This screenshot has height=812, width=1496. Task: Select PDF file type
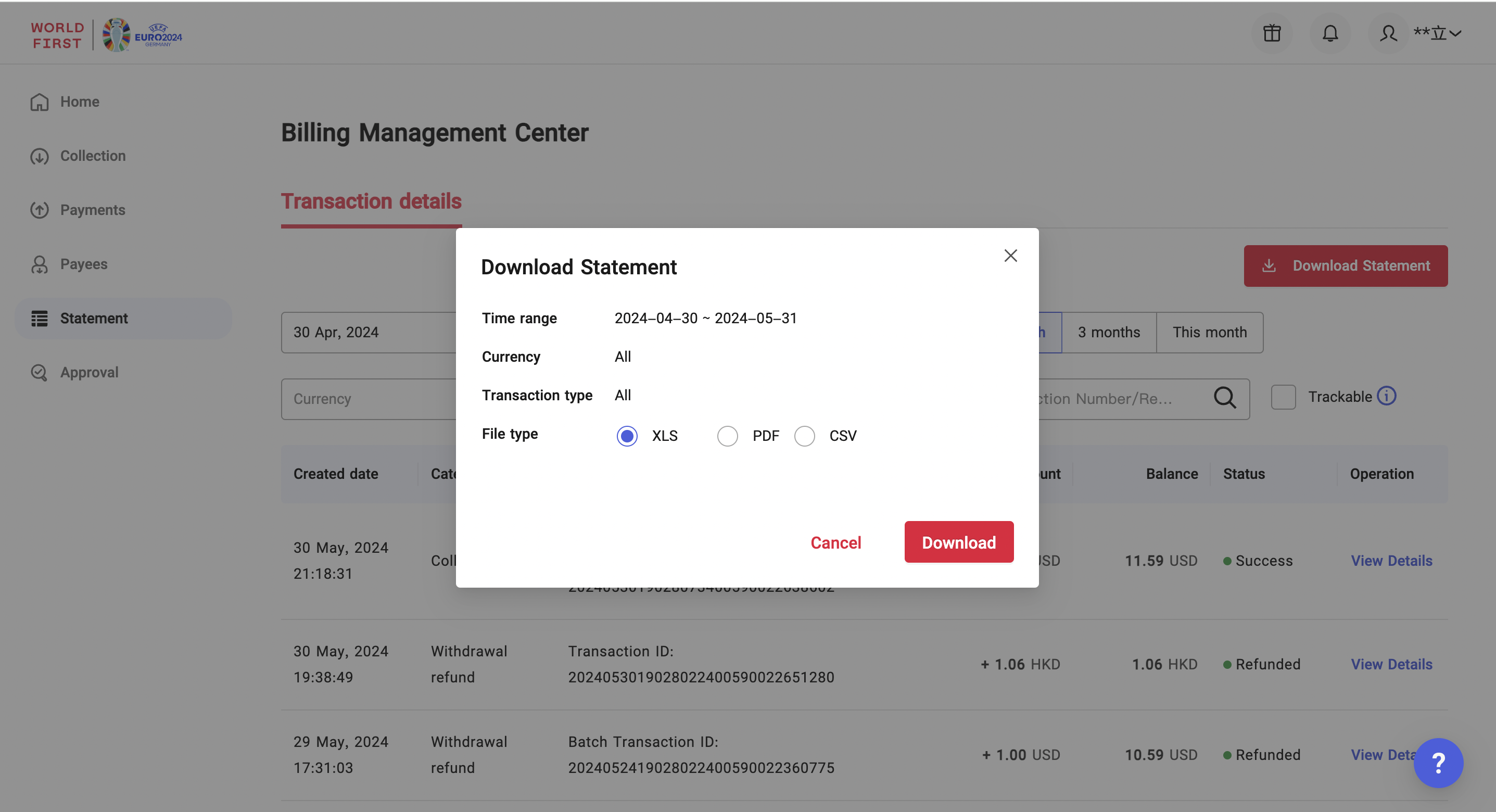click(x=727, y=436)
